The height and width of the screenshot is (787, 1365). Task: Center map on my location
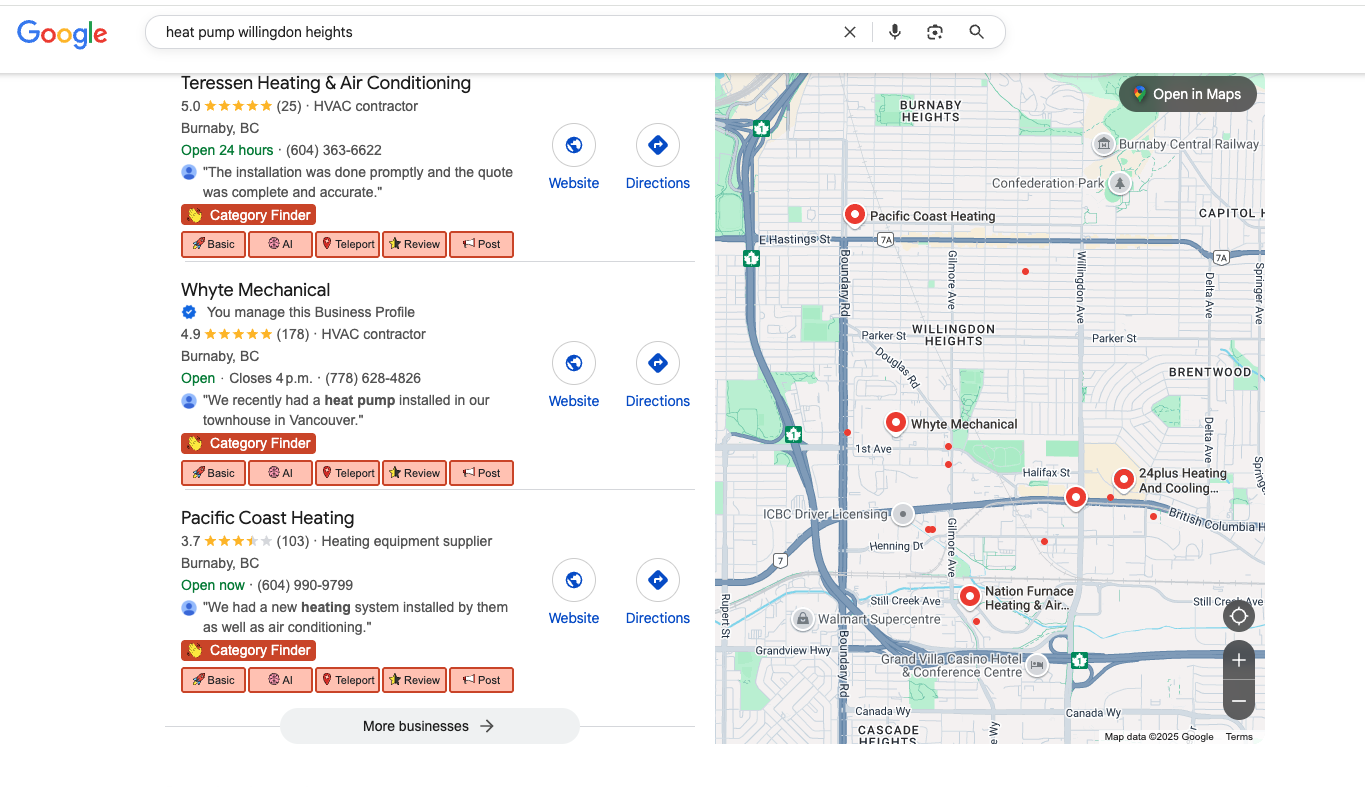coord(1239,616)
